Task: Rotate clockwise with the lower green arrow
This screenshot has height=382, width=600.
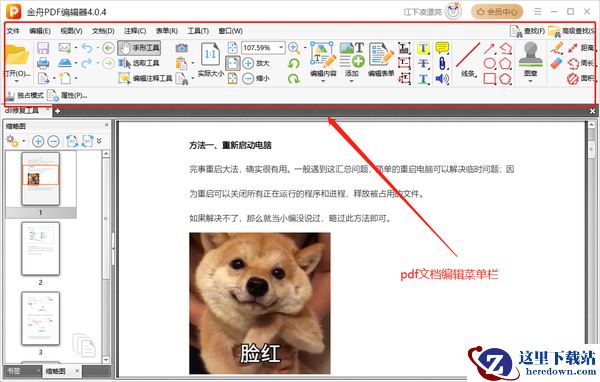Action: (293, 79)
